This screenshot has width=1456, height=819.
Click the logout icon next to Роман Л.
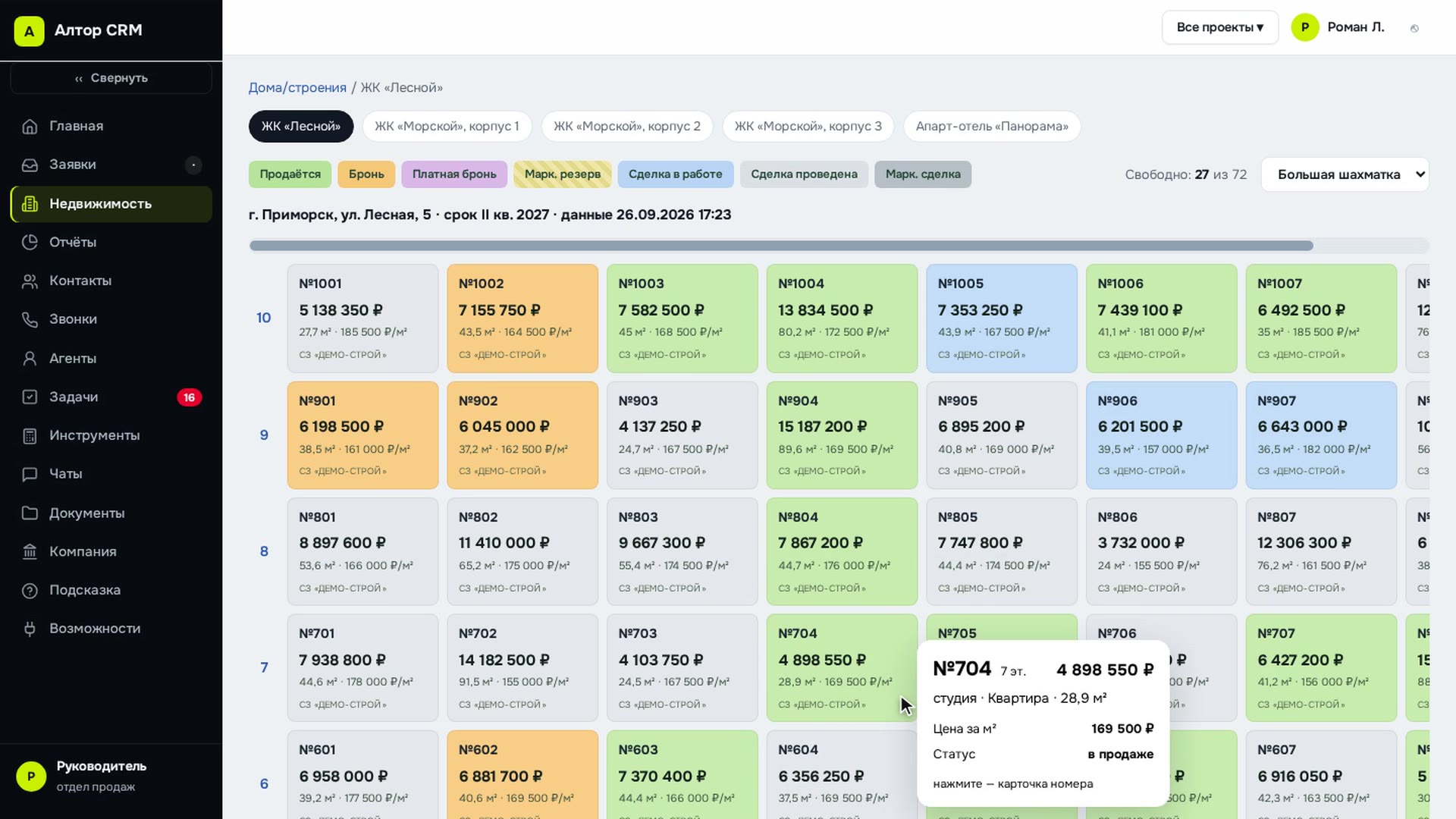coord(1414,28)
